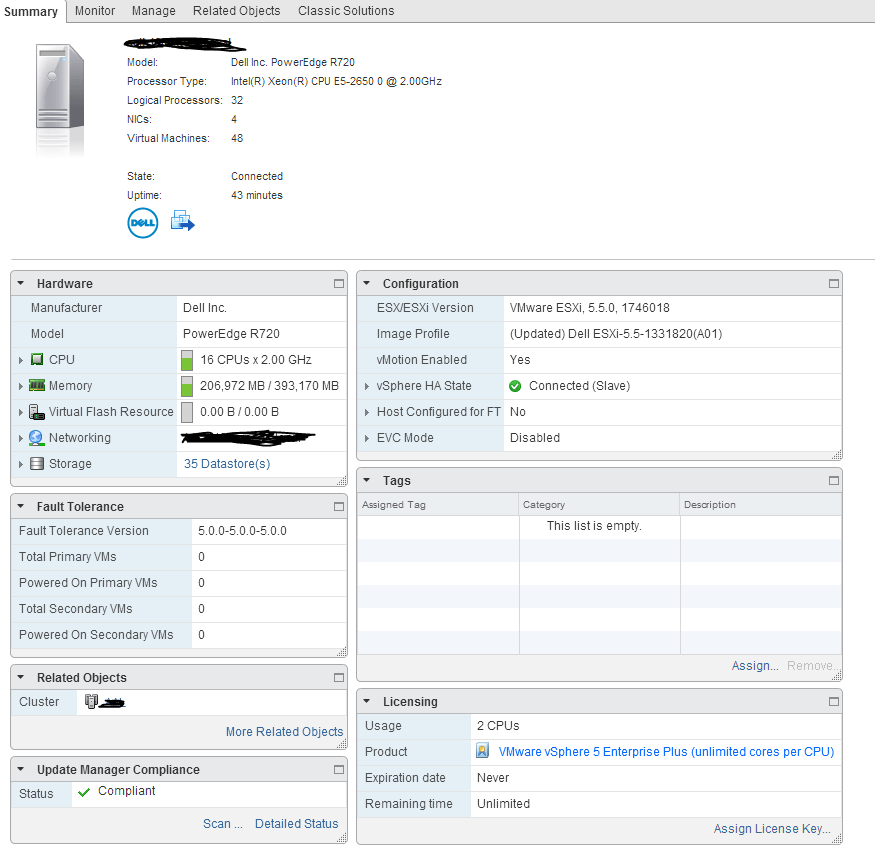Click the ESXi version value text
The height and width of the screenshot is (848, 875).
click(589, 307)
